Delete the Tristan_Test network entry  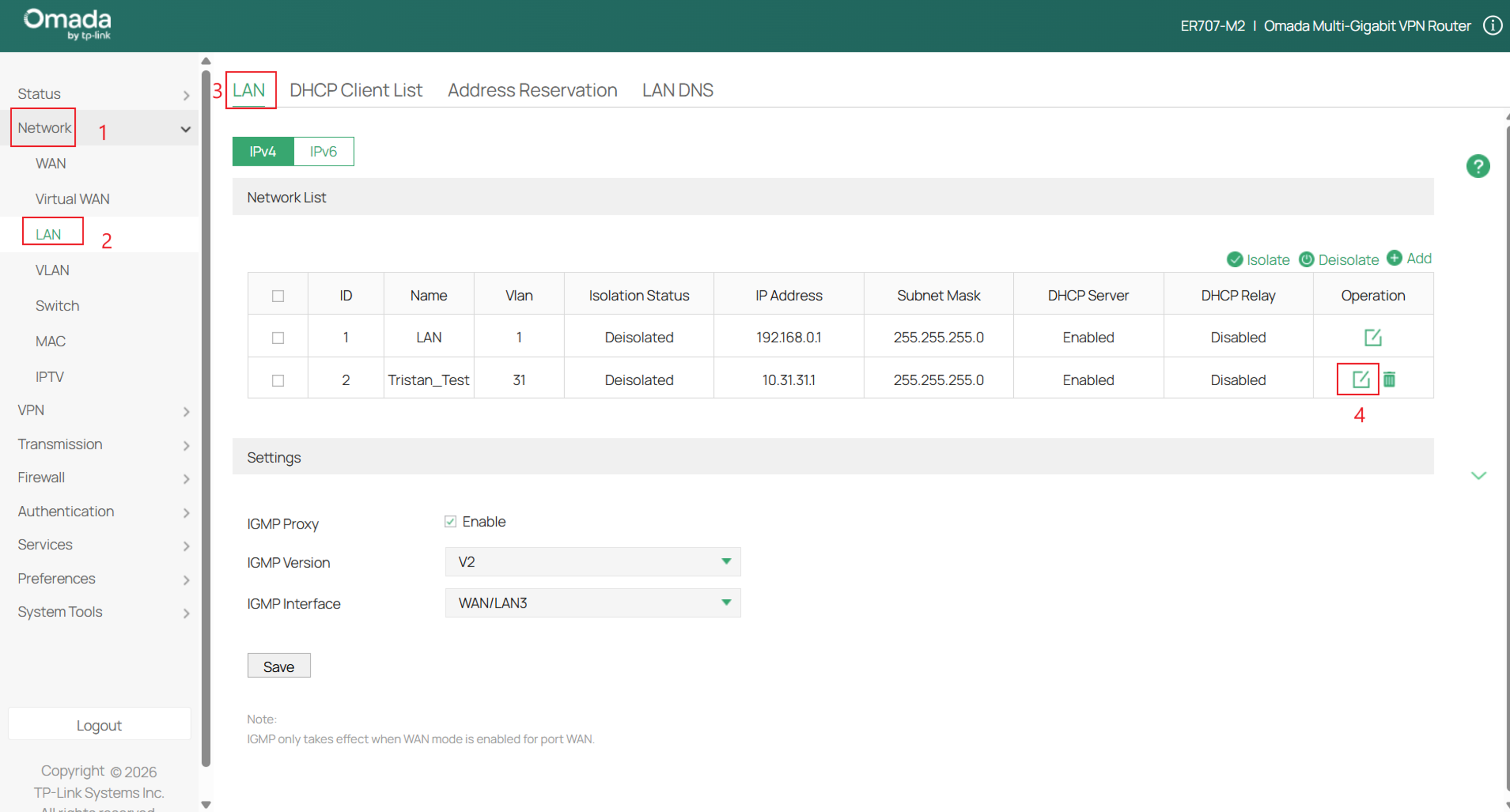(x=1388, y=380)
